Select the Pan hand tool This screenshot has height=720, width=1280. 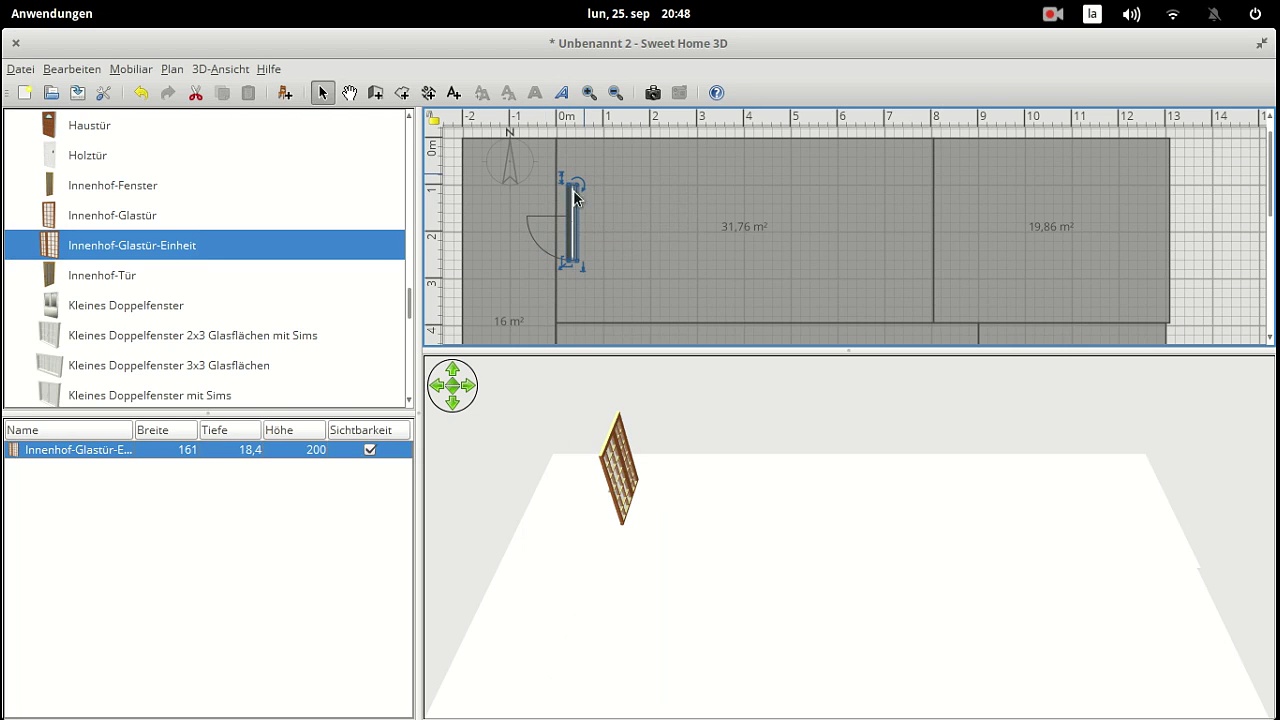(349, 93)
